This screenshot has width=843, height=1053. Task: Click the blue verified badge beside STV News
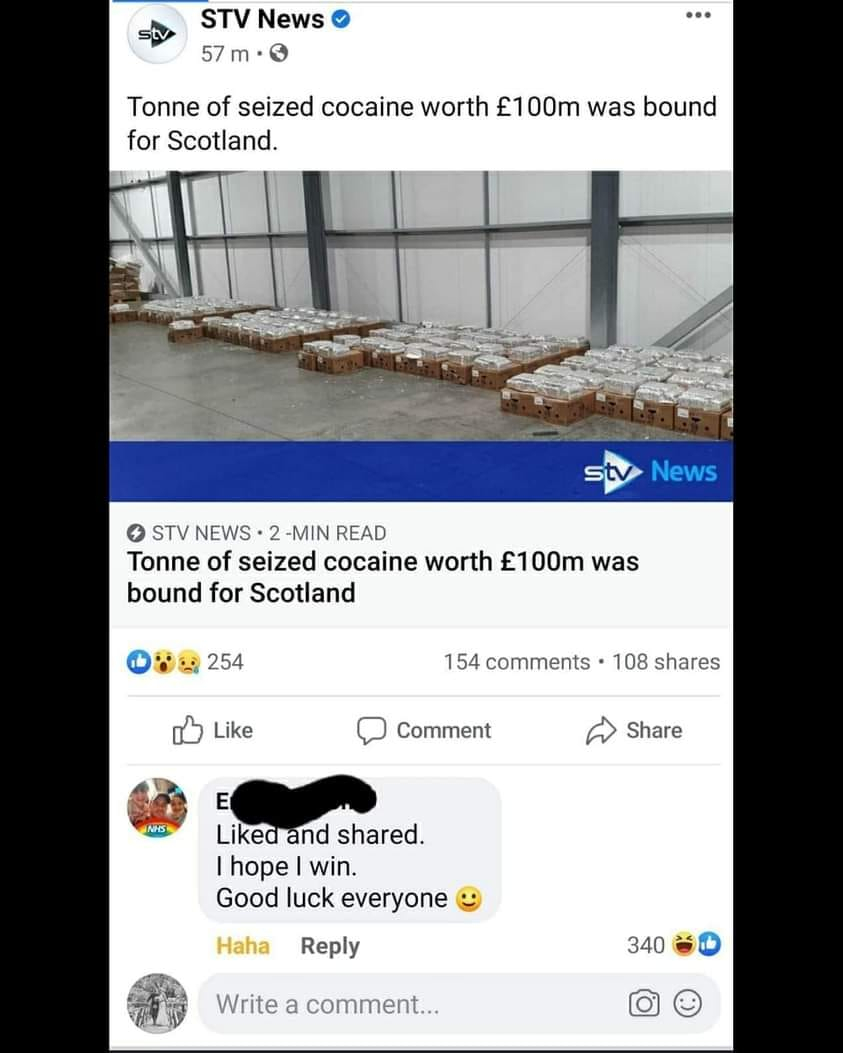[x=341, y=19]
